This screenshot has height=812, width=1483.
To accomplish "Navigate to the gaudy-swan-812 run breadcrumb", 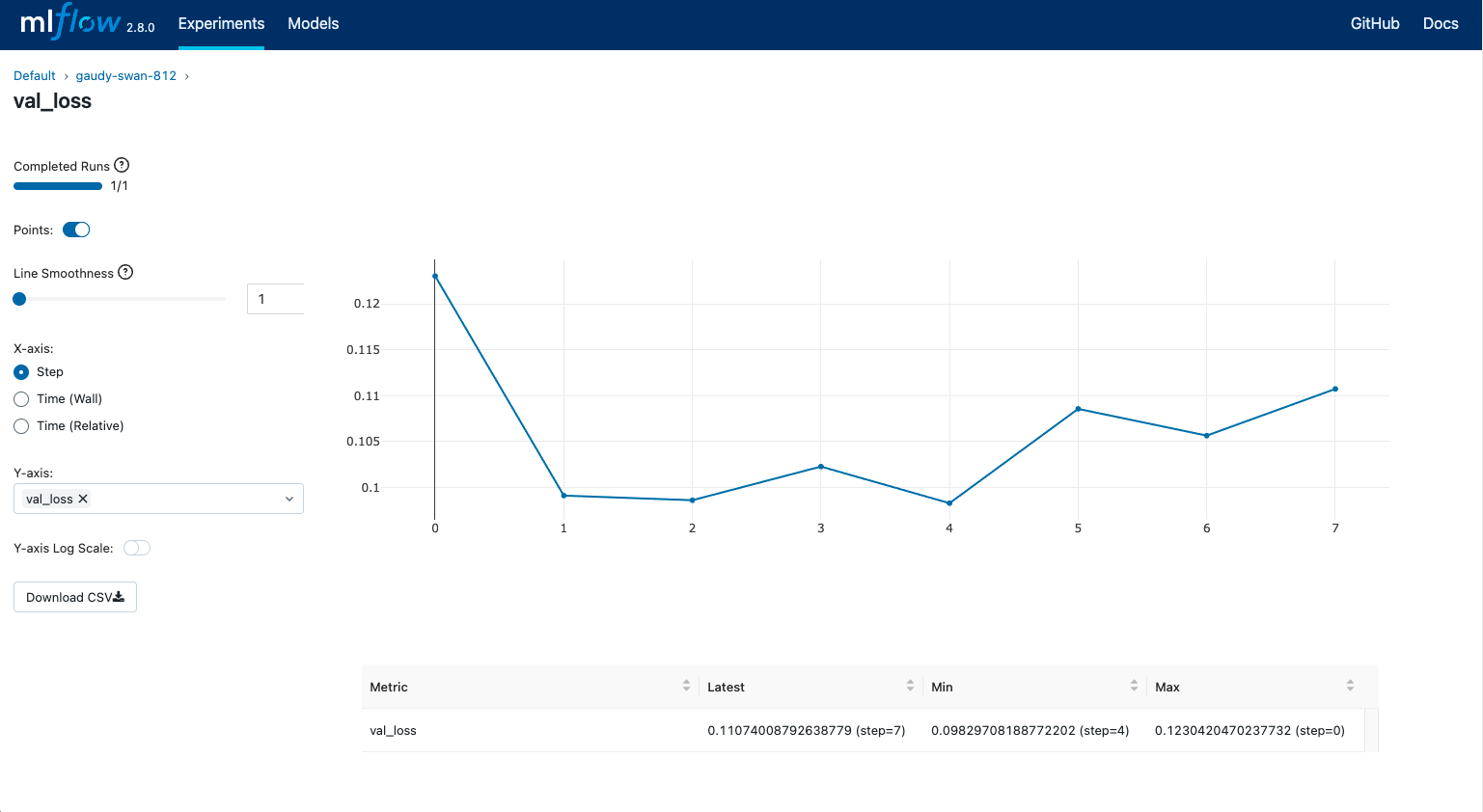I will click(x=125, y=75).
